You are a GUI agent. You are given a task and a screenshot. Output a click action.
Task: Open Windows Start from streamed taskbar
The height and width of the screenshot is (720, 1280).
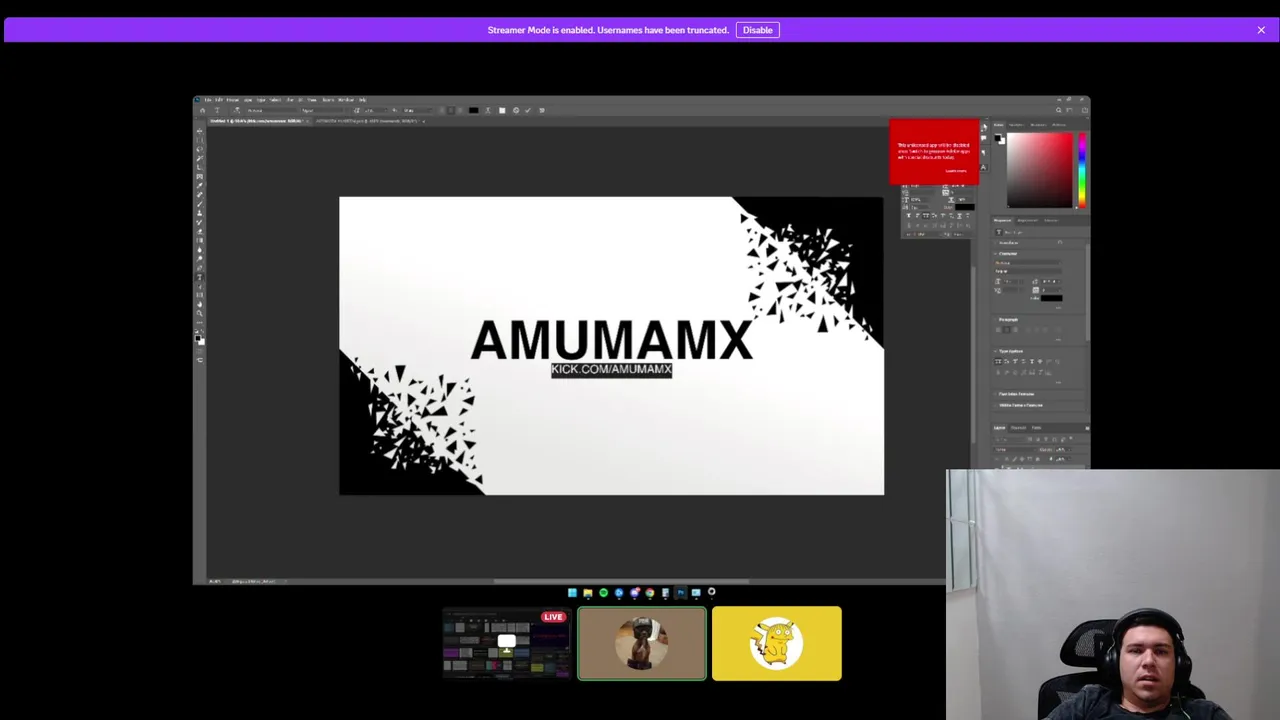572,592
